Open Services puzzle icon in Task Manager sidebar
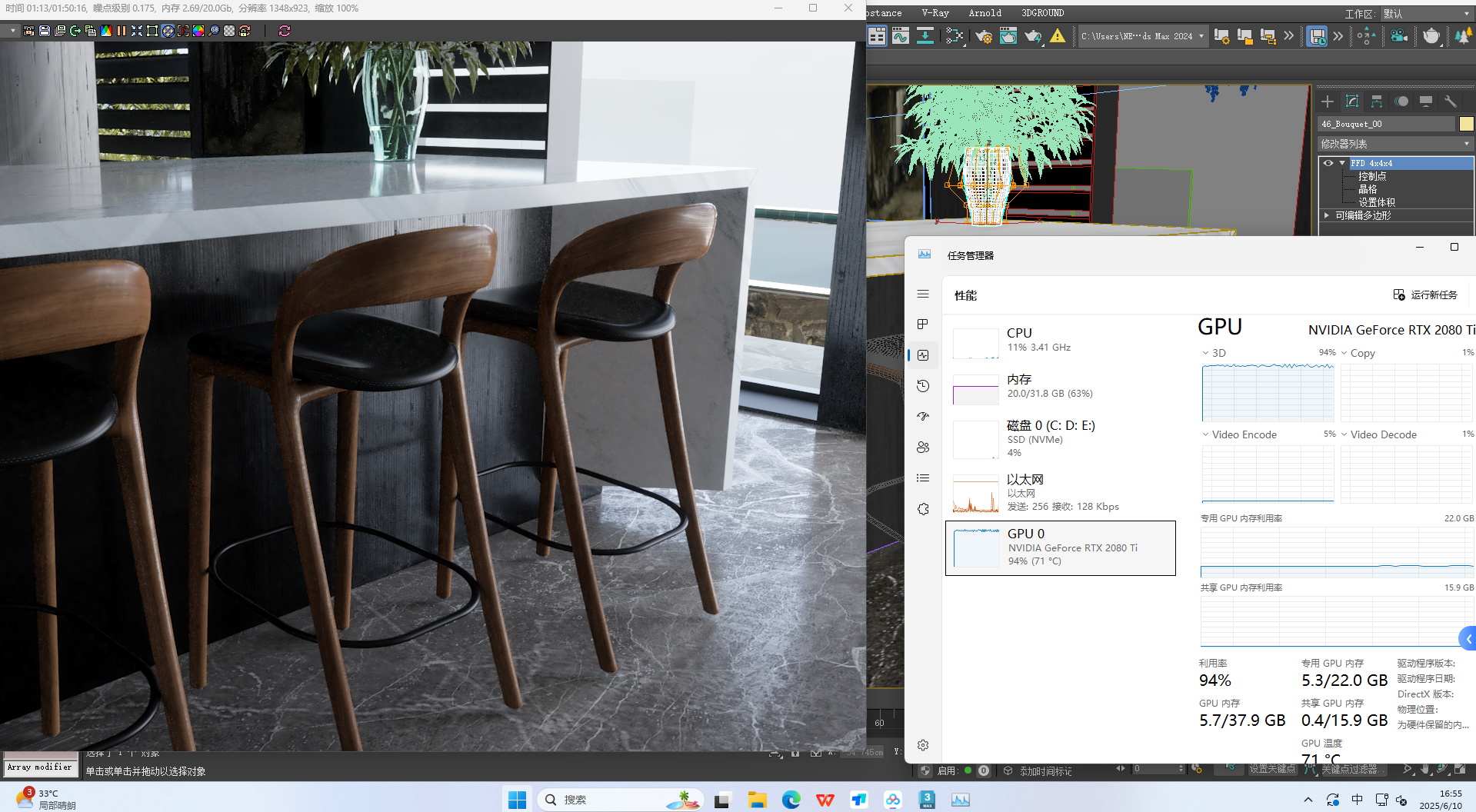Viewport: 1476px width, 812px height. (923, 509)
